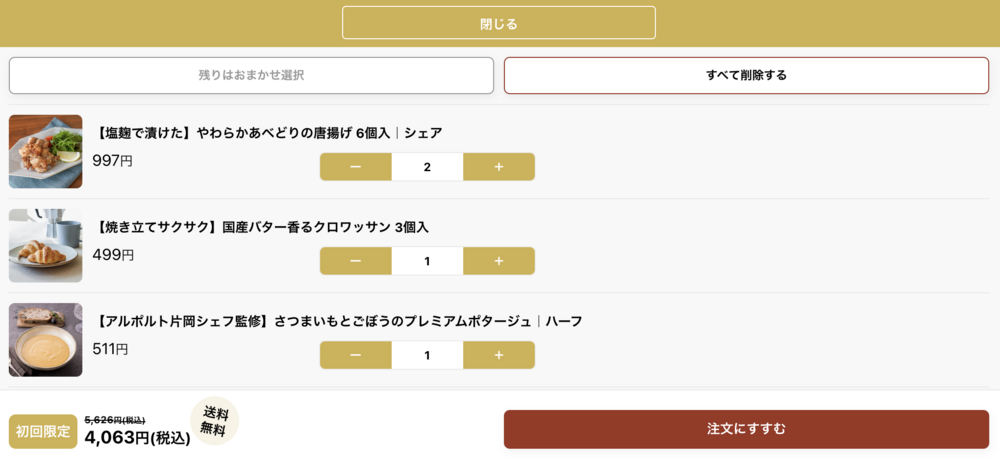Increase karaage quantity with plus icon
This screenshot has width=1000, height=461.
pos(499,167)
